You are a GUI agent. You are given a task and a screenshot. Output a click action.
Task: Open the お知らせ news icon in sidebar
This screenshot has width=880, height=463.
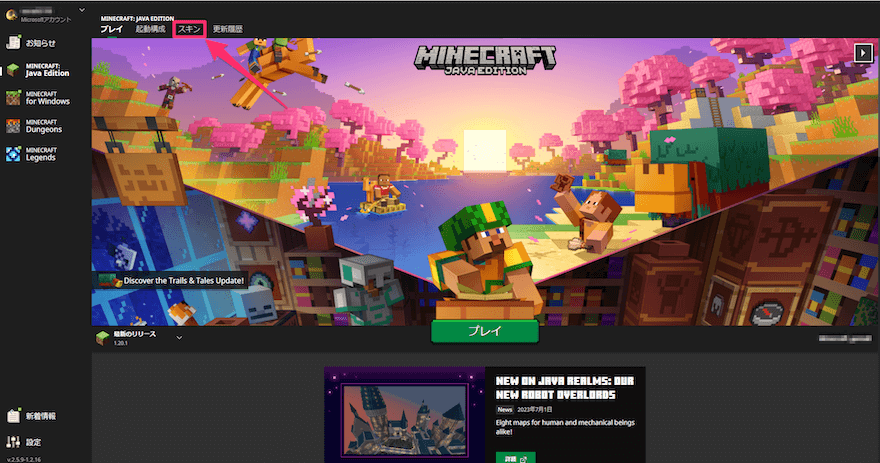click(13, 43)
